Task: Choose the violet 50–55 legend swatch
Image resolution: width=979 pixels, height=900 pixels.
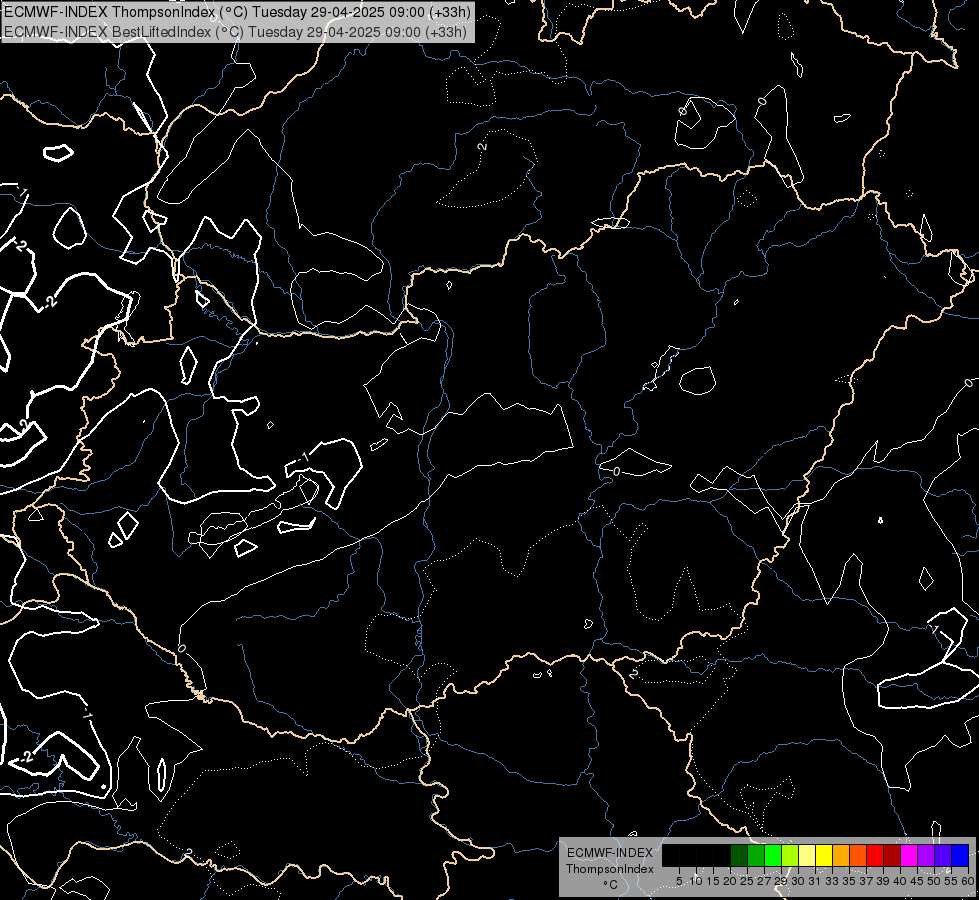Action: pos(943,855)
